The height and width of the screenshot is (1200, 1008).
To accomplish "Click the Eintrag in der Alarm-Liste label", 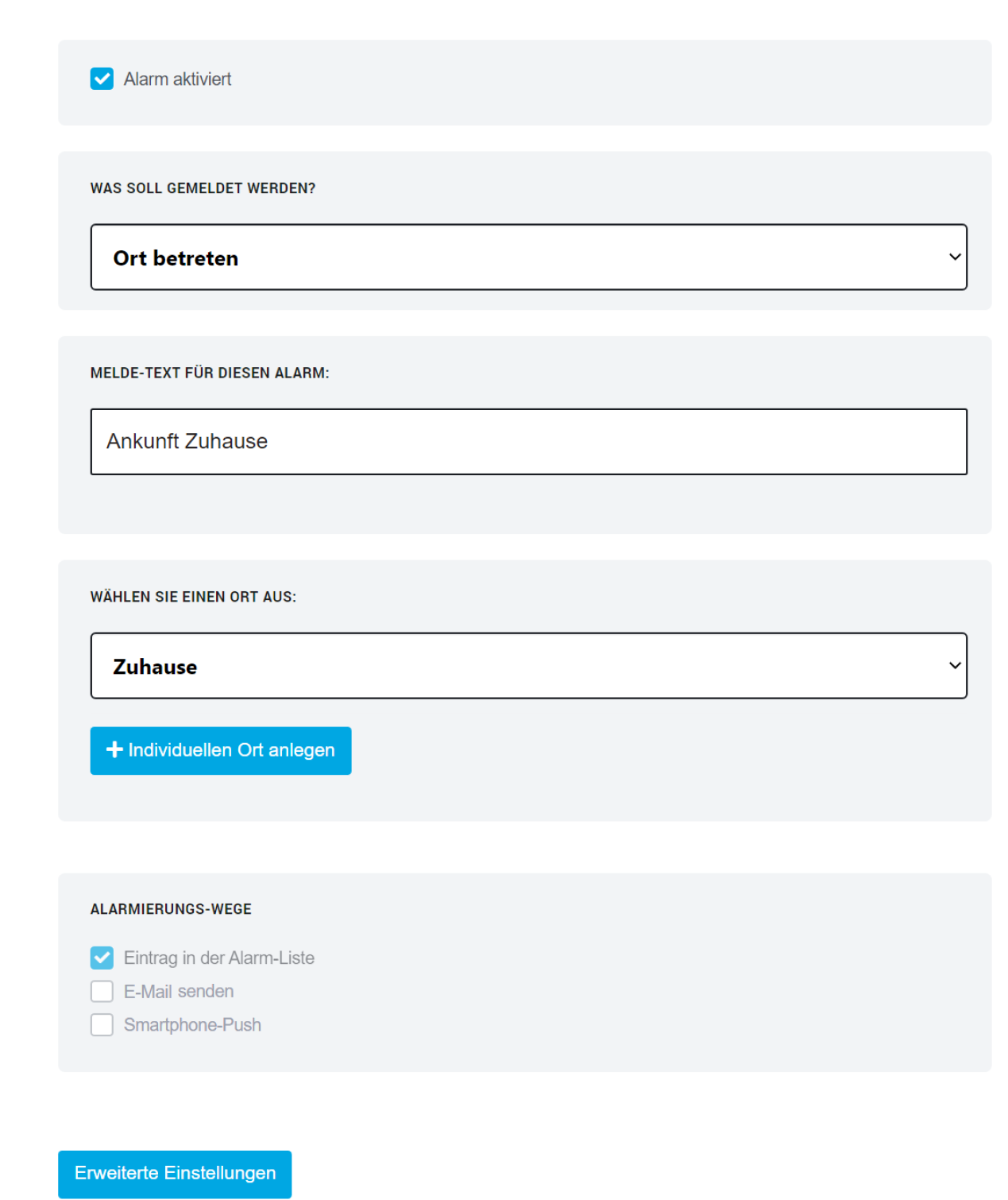I will click(219, 958).
